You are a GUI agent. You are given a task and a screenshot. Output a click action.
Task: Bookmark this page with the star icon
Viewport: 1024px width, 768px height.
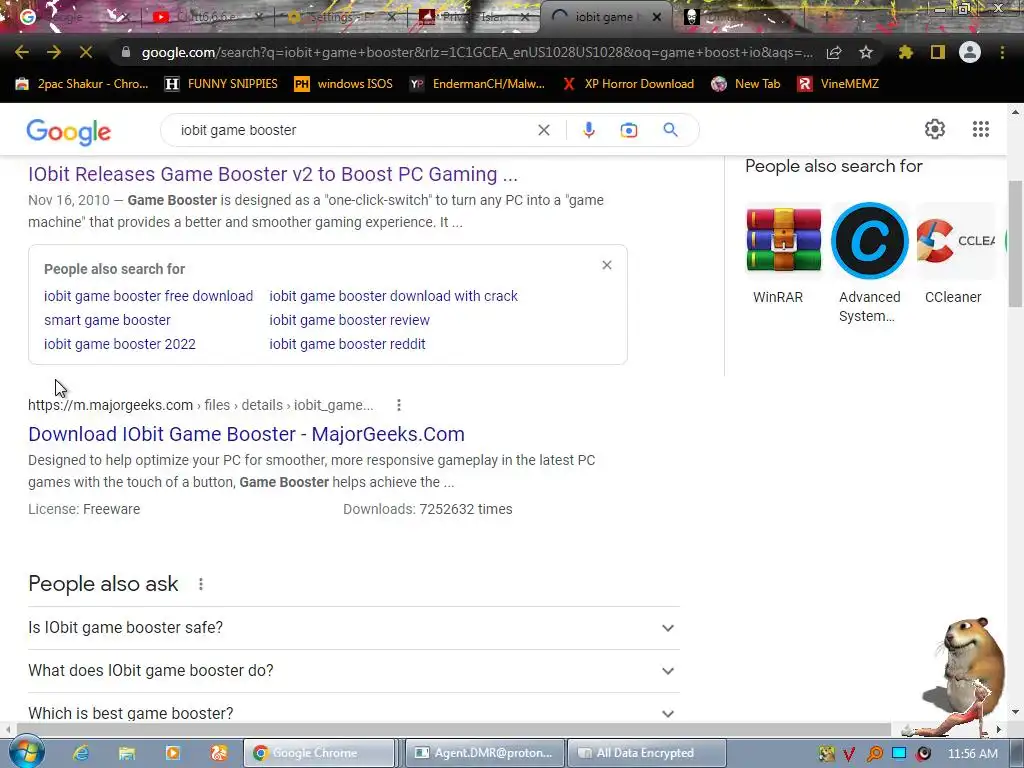click(x=866, y=52)
